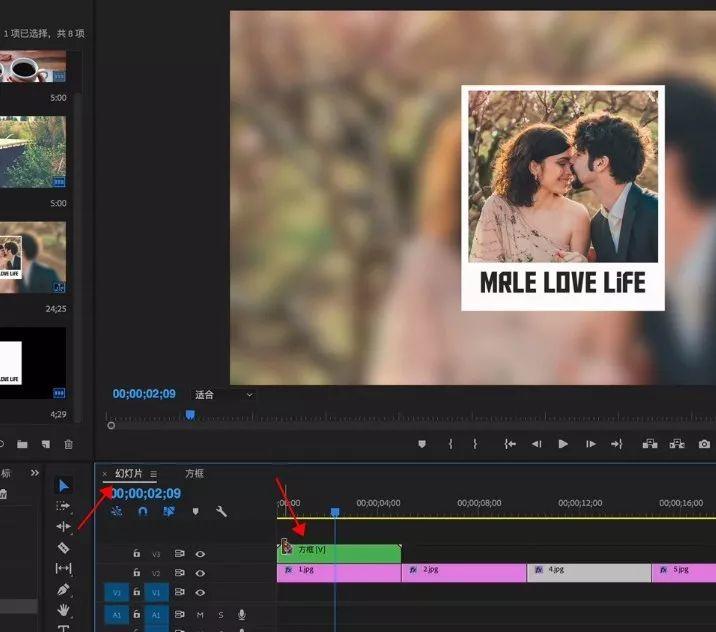The height and width of the screenshot is (632, 716).
Task: Select the 4.jpg clip on timeline
Action: (x=588, y=571)
